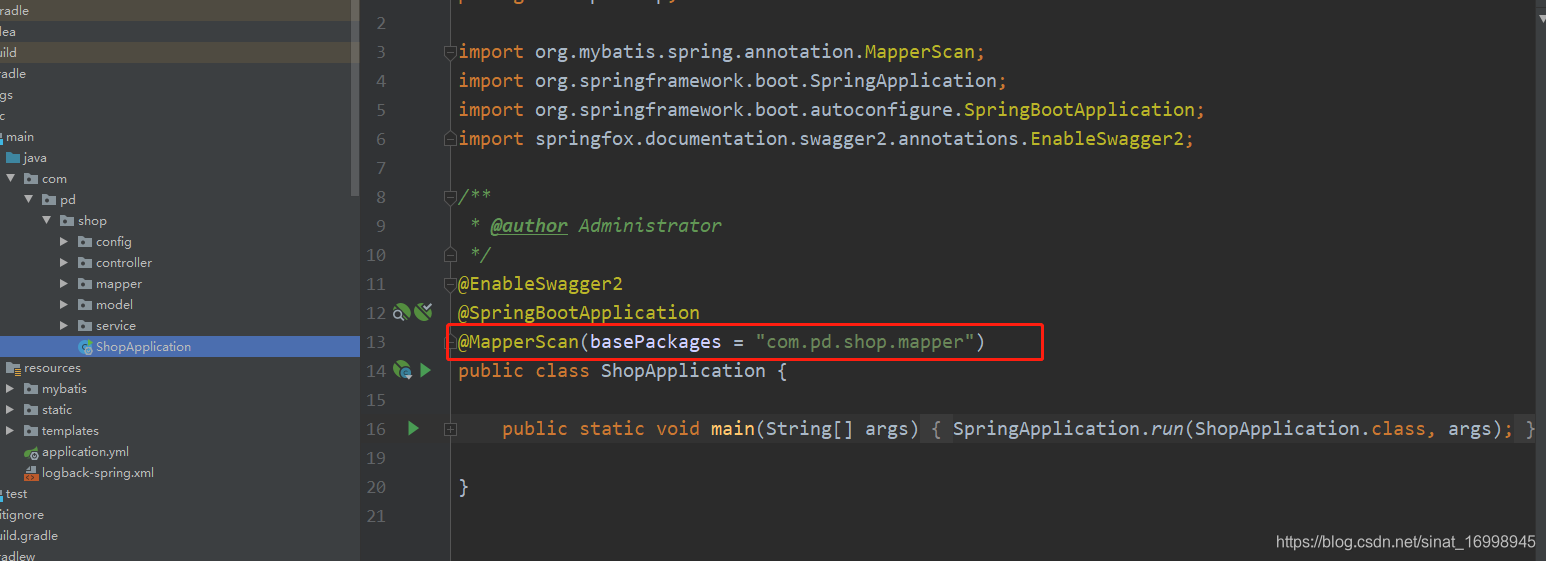Collapse the Javadoc comment fold marker, line 8

click(x=451, y=197)
